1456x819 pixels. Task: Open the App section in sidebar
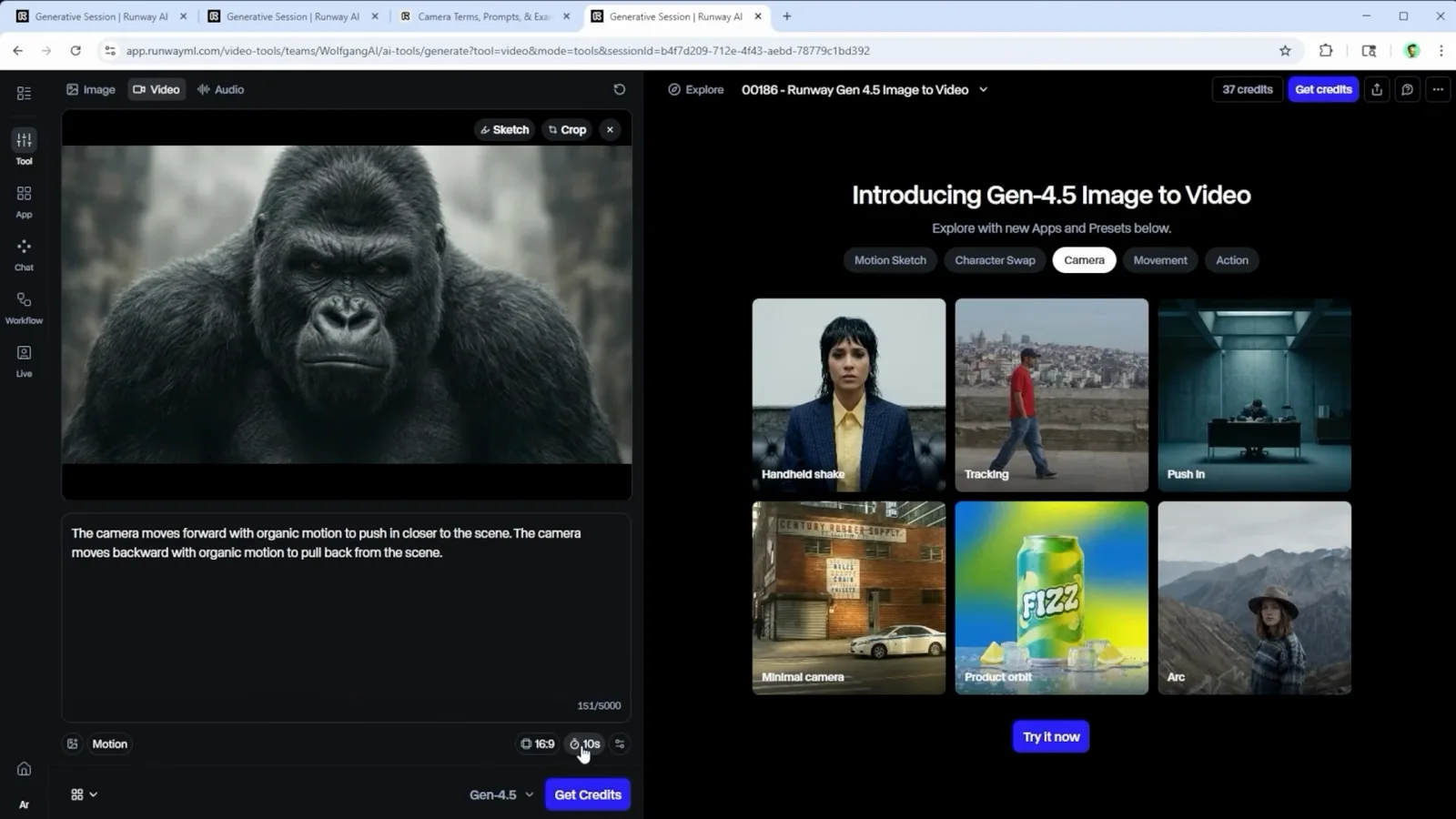coord(24,202)
